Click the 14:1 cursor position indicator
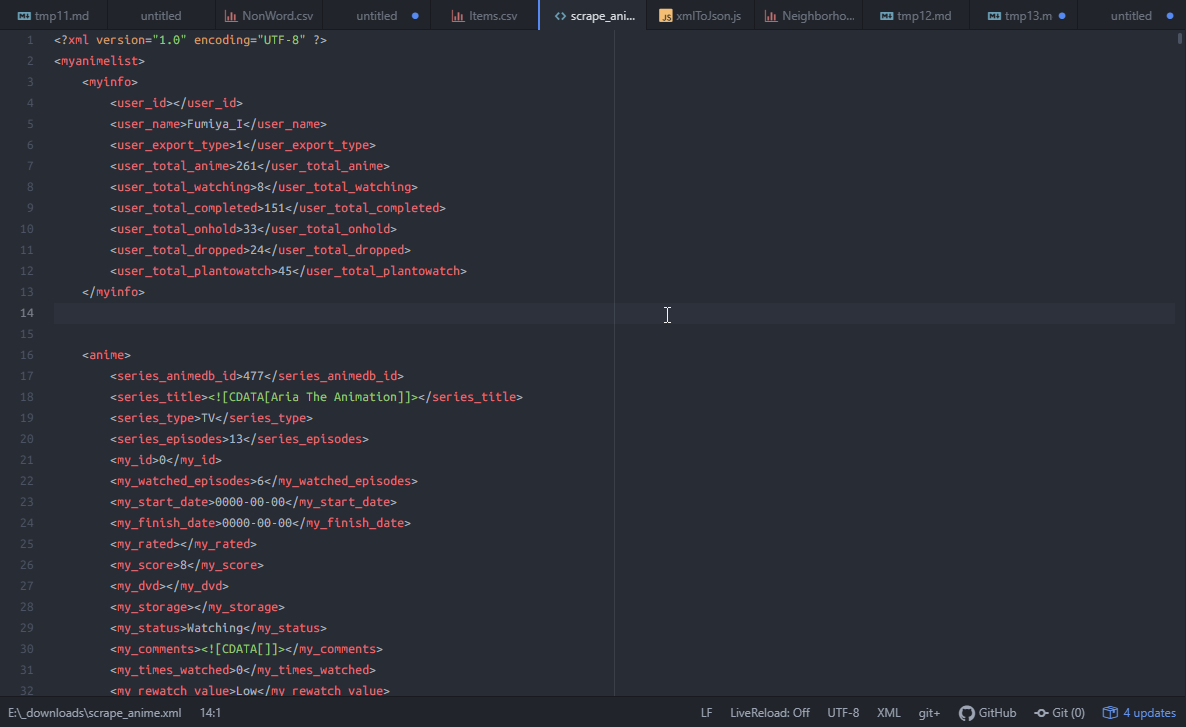 (x=210, y=713)
